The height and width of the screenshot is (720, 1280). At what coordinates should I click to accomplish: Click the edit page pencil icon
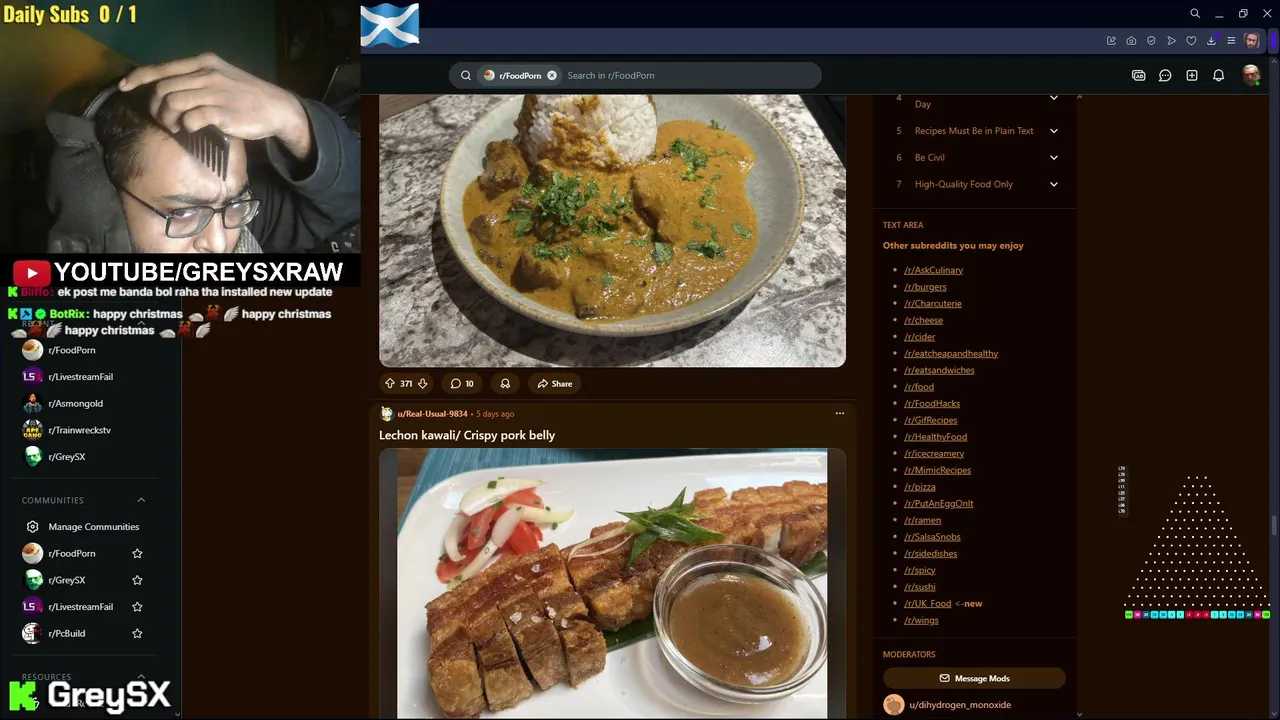click(1111, 41)
